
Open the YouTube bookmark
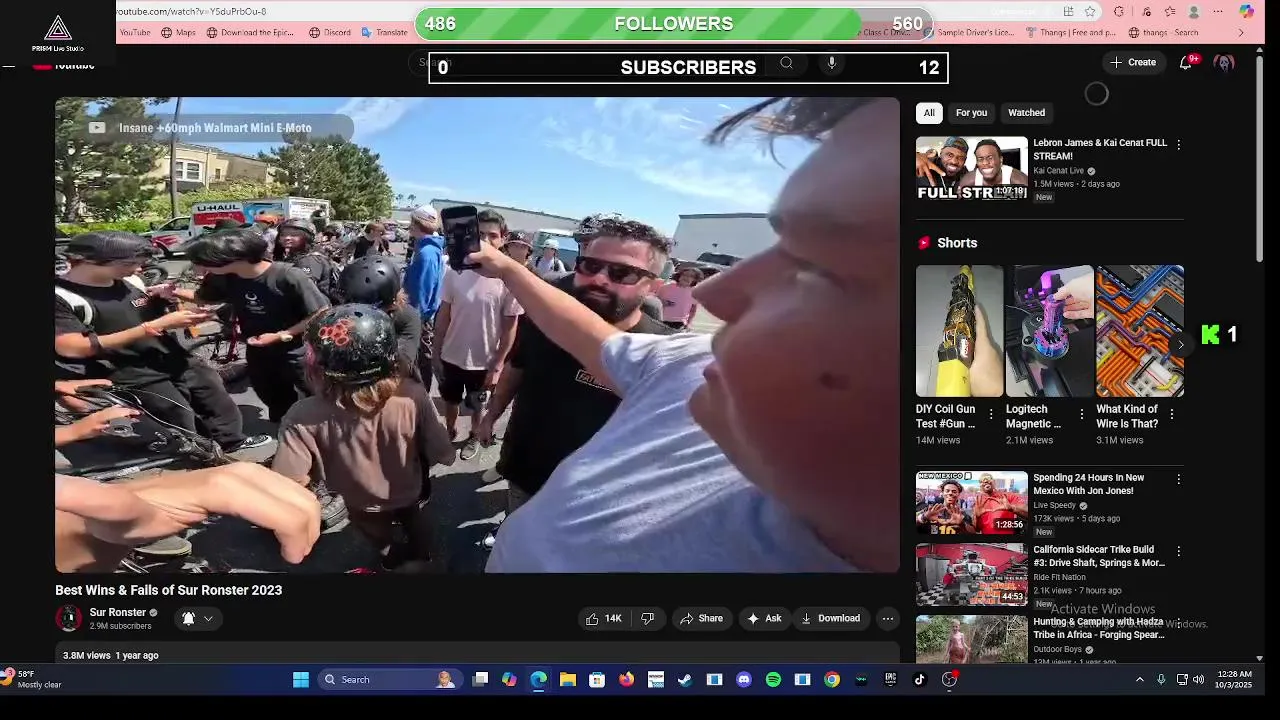tap(134, 32)
